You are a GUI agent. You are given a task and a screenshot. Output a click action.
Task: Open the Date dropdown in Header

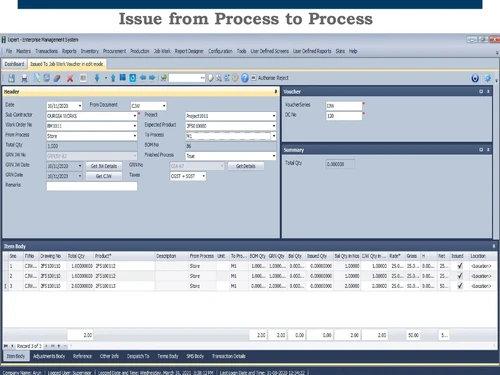80,106
